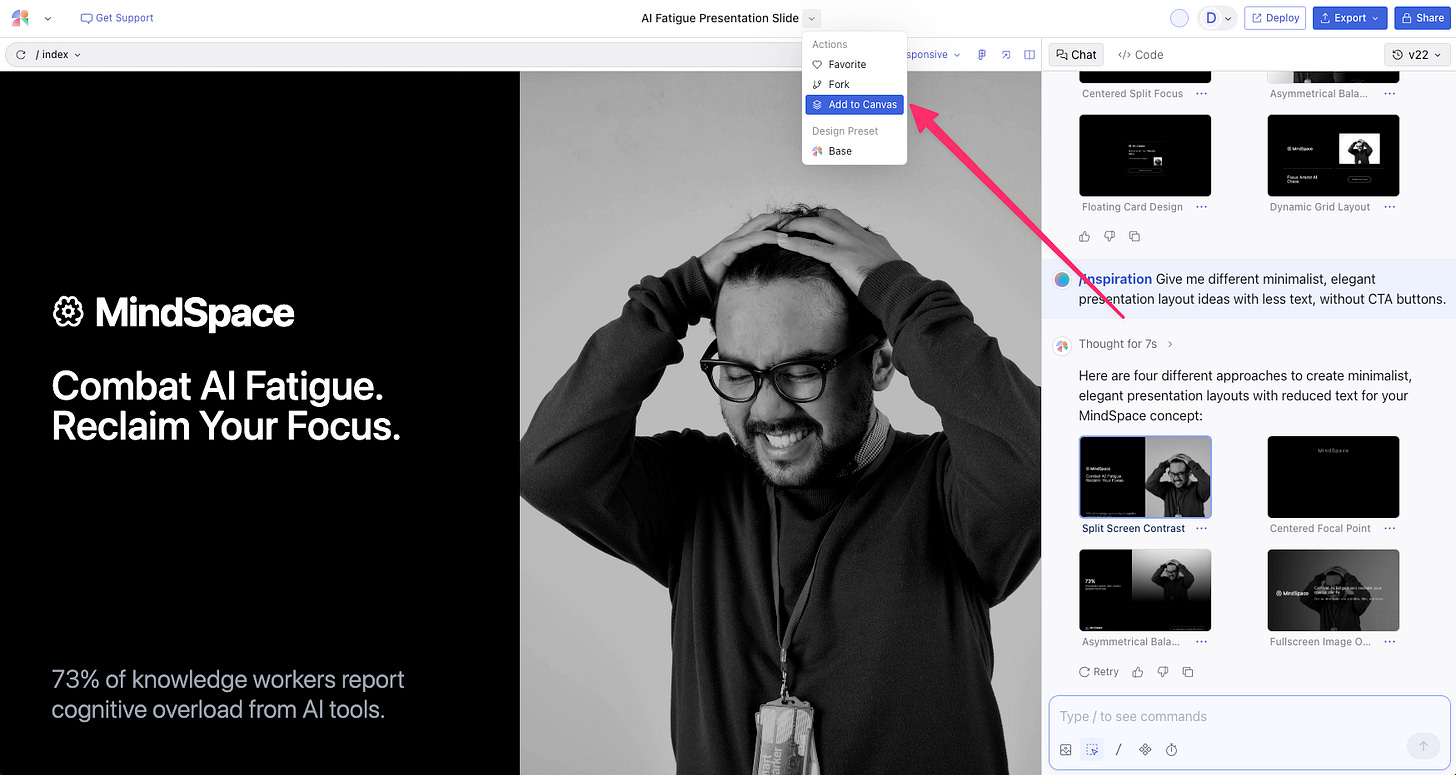Click the Figma export icon in preview toolbar
The image size is (1456, 775).
click(982, 55)
